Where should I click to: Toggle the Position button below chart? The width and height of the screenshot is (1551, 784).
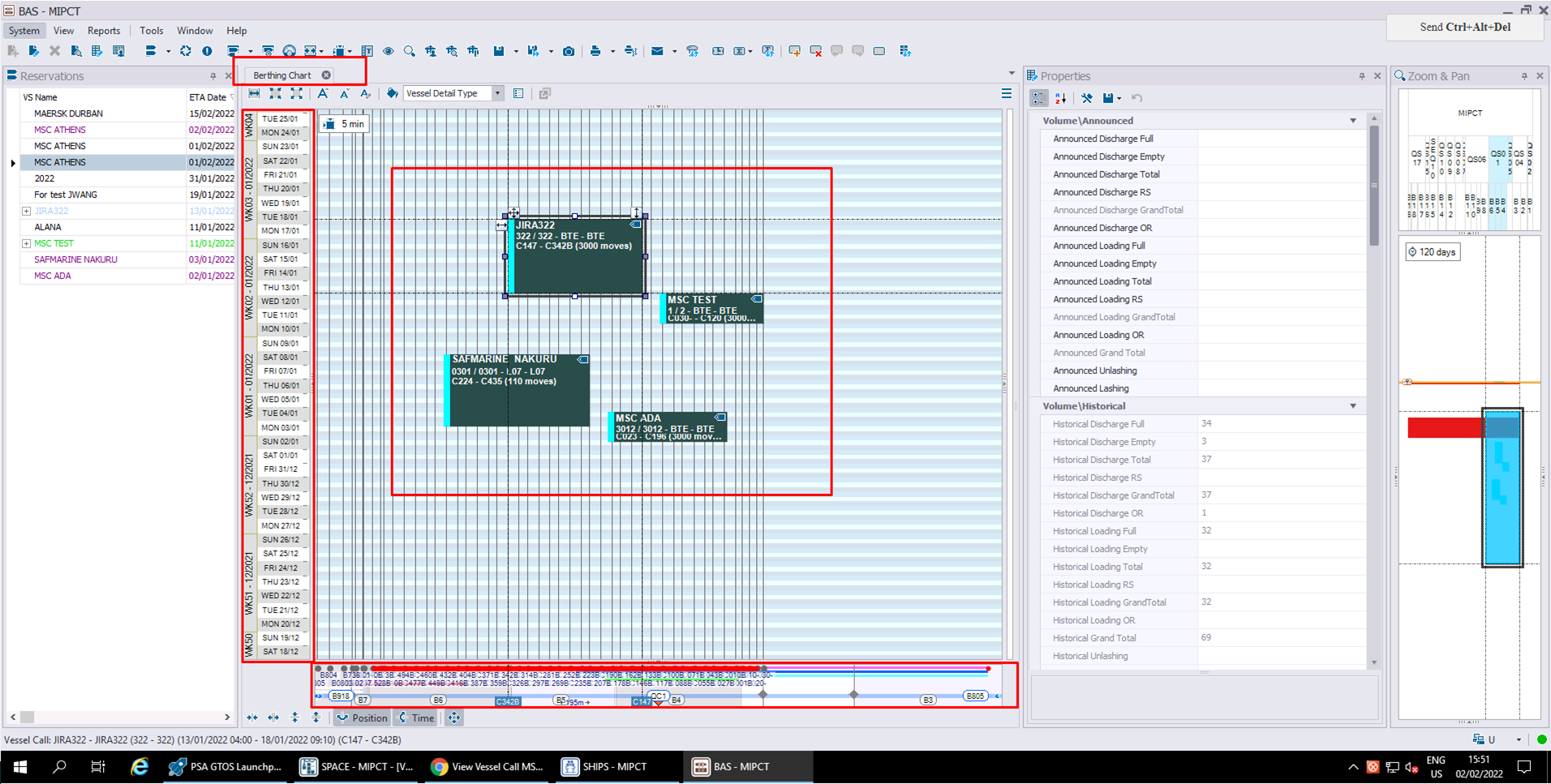(363, 718)
